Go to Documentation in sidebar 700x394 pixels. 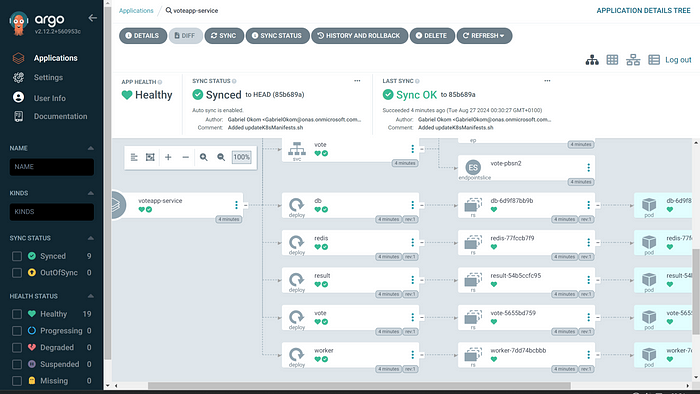(x=60, y=116)
